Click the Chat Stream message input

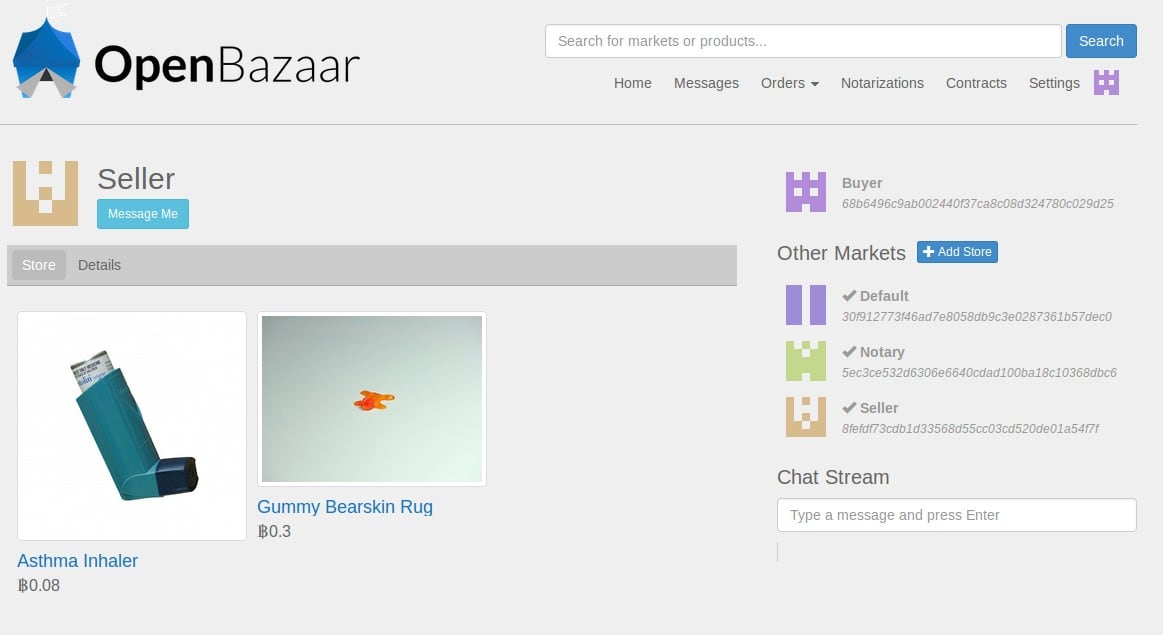956,515
